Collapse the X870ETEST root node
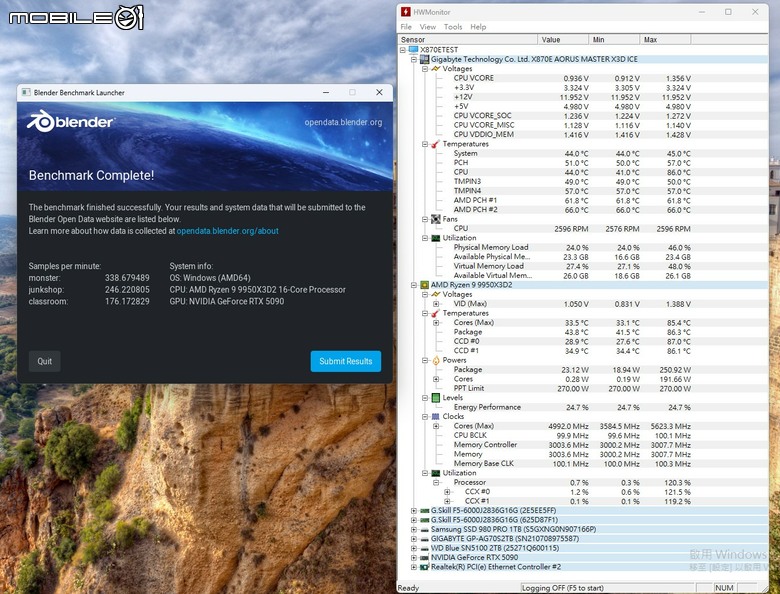780x594 pixels. coord(403,50)
